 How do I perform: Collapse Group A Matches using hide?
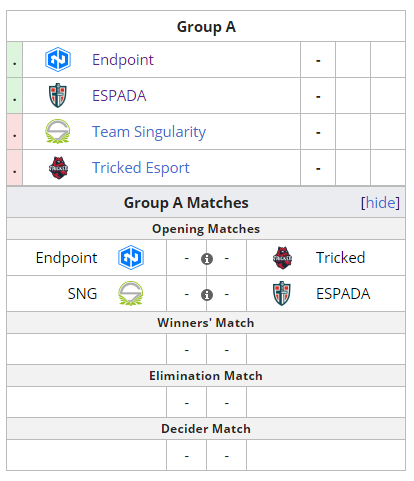(380, 203)
